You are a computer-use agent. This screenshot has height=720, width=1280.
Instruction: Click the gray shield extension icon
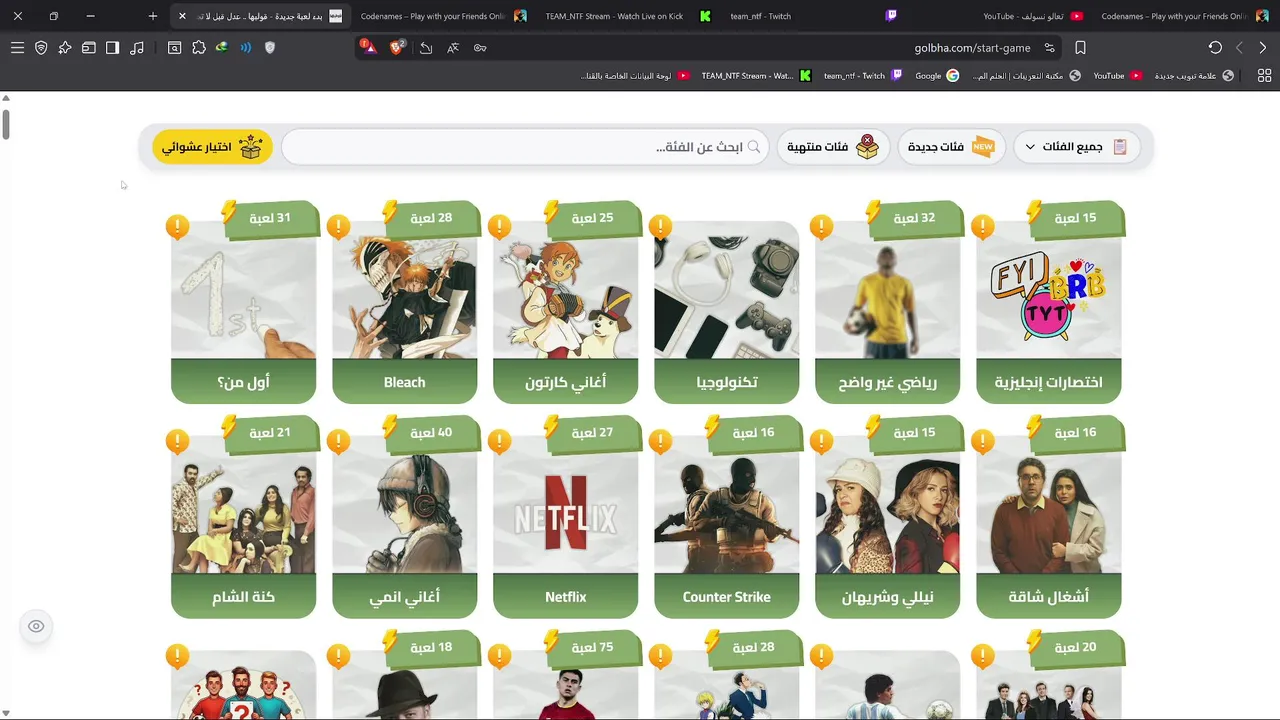(x=269, y=48)
